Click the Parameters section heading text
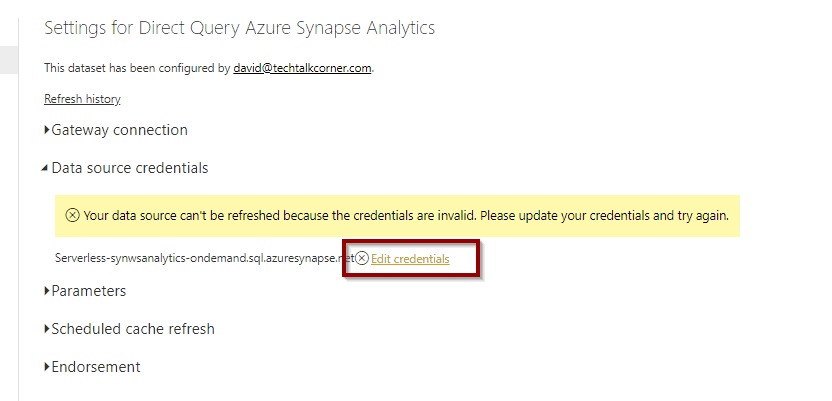 89,291
